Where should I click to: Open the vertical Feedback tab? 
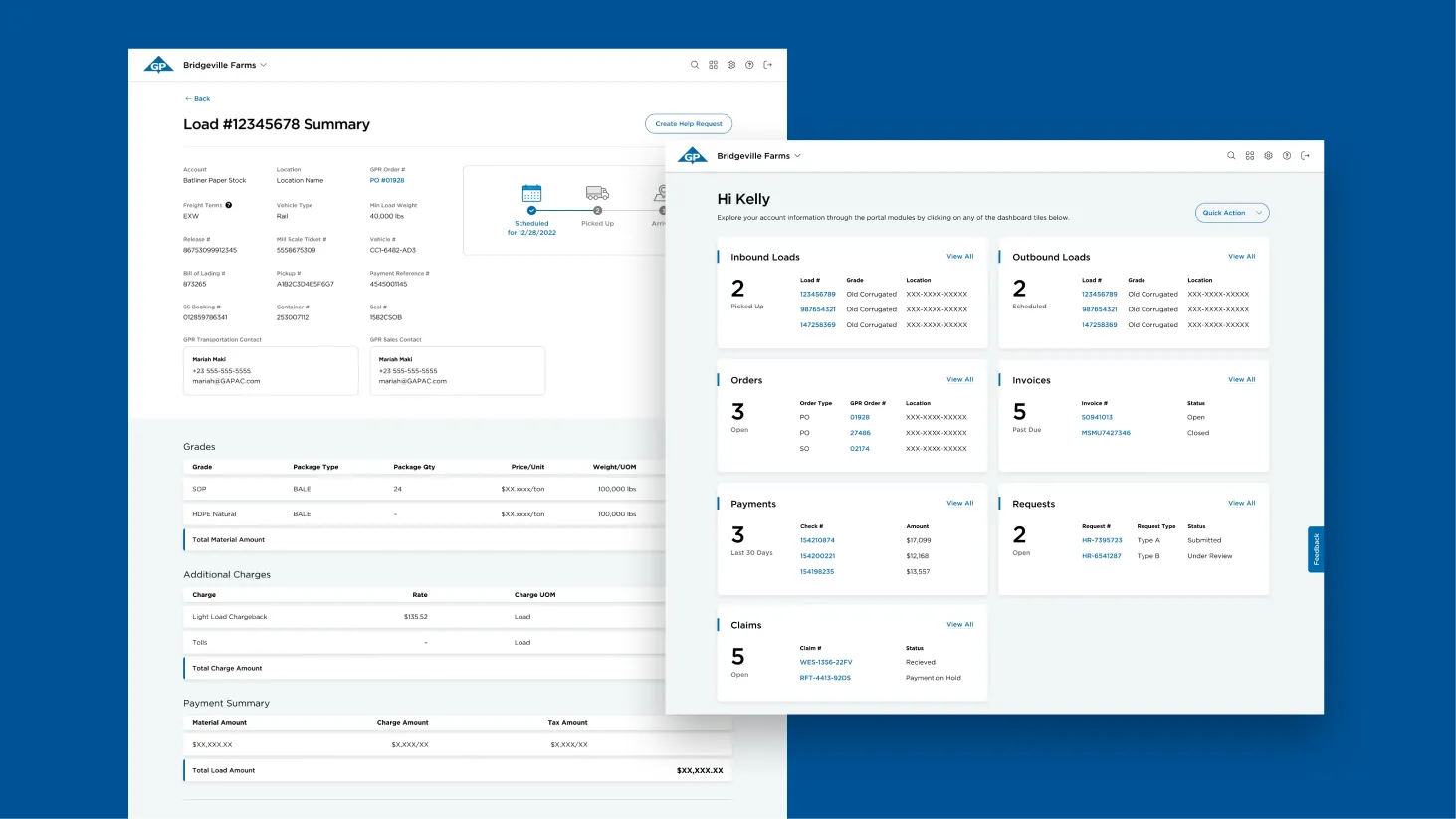click(x=1316, y=549)
